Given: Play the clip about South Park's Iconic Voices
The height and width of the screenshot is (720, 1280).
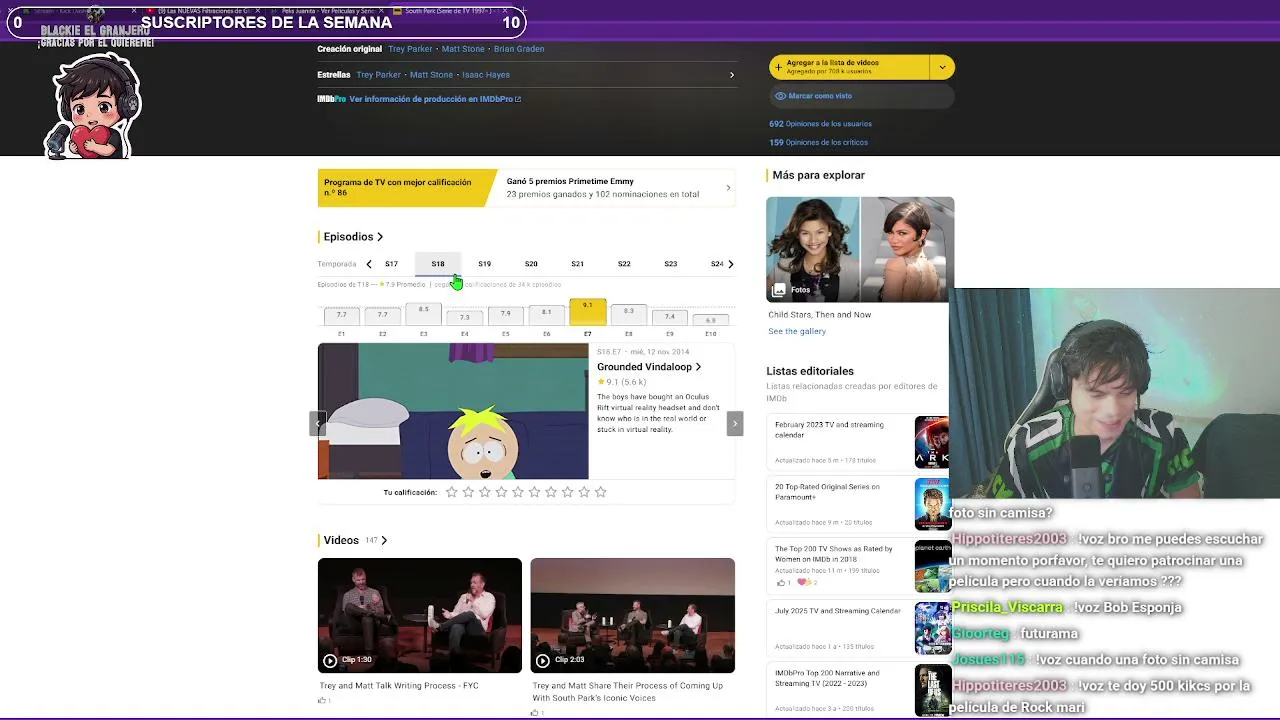Looking at the screenshot, I should point(542,660).
